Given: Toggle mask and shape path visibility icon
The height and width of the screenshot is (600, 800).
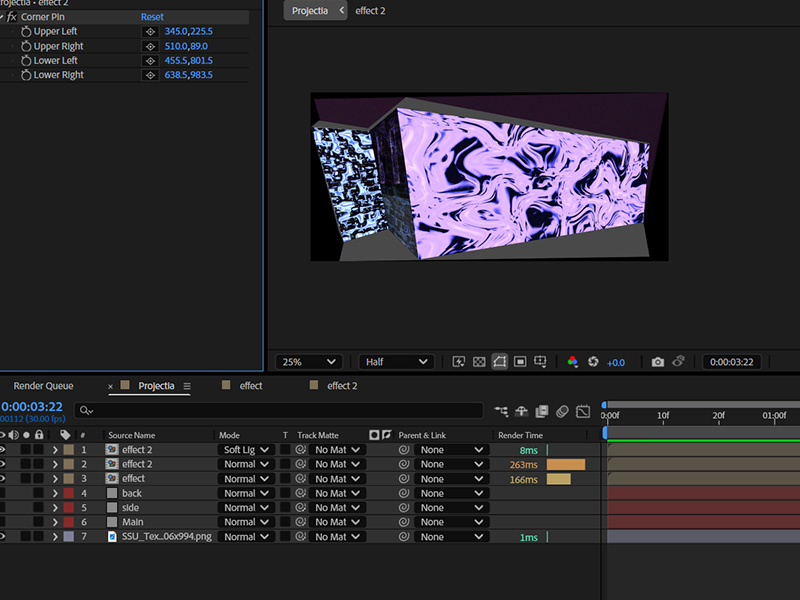Looking at the screenshot, I should tap(499, 362).
